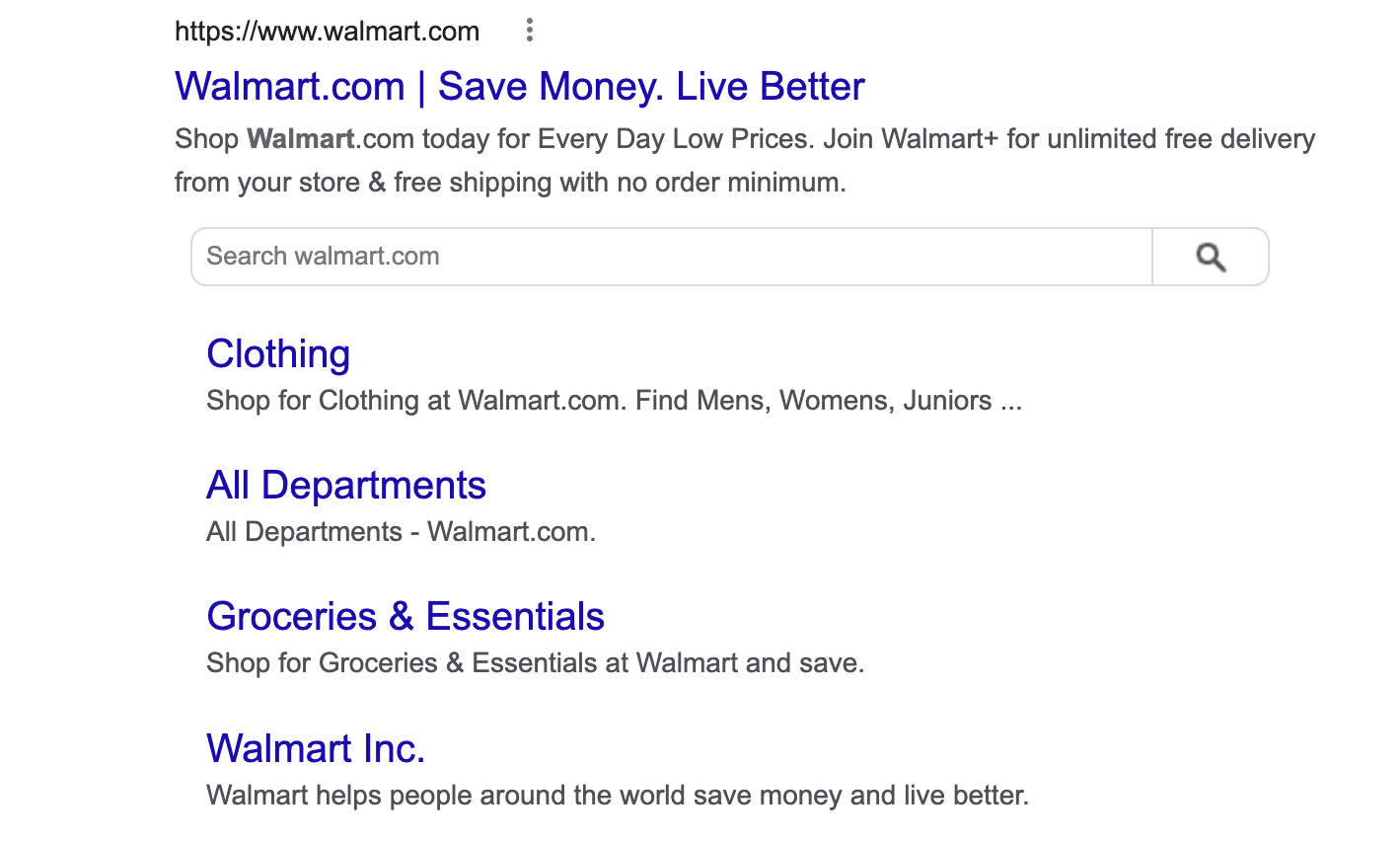This screenshot has height=842, width=1400.
Task: Open the Walmart.com Save Money Live Better result
Action: coord(520,87)
